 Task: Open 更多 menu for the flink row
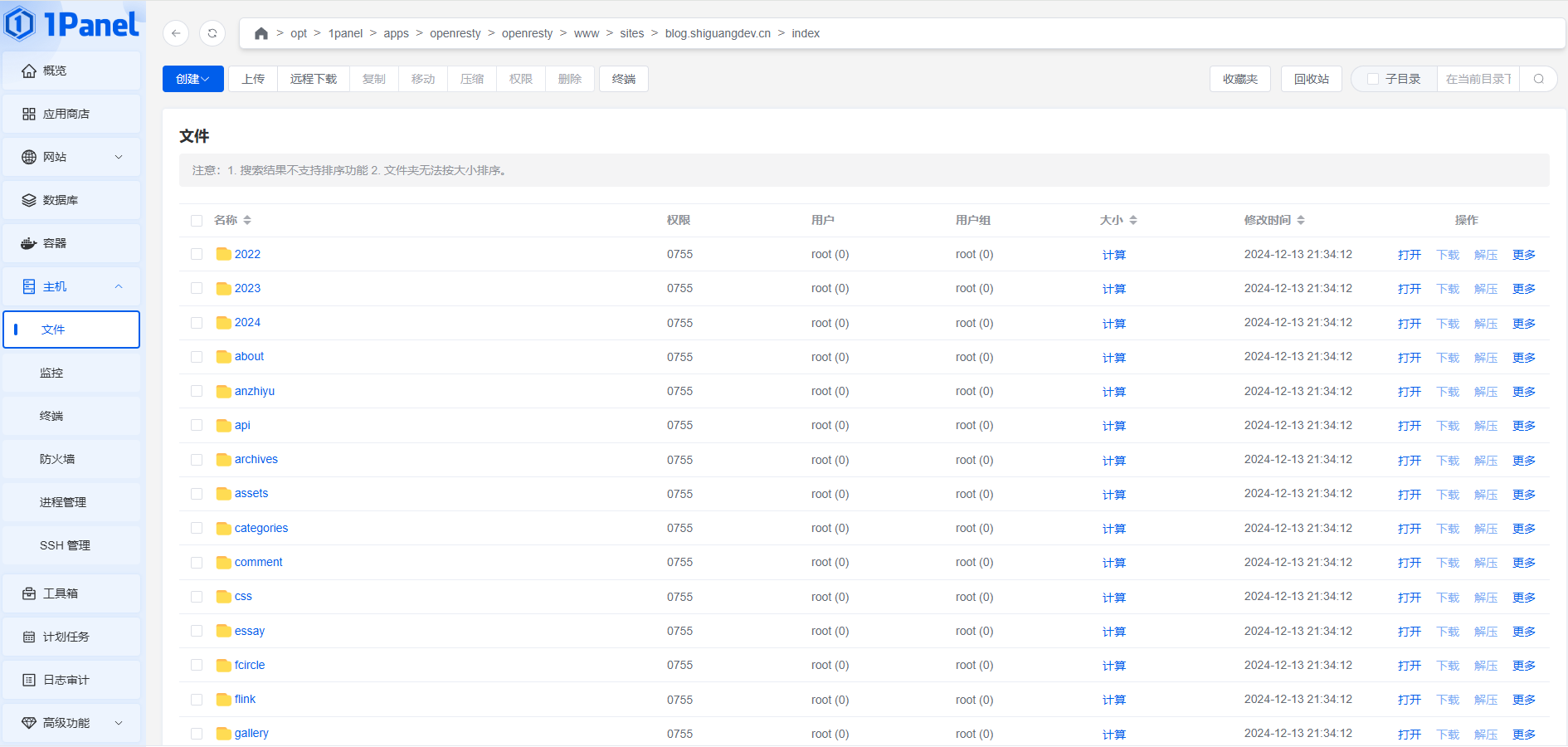[x=1524, y=700]
